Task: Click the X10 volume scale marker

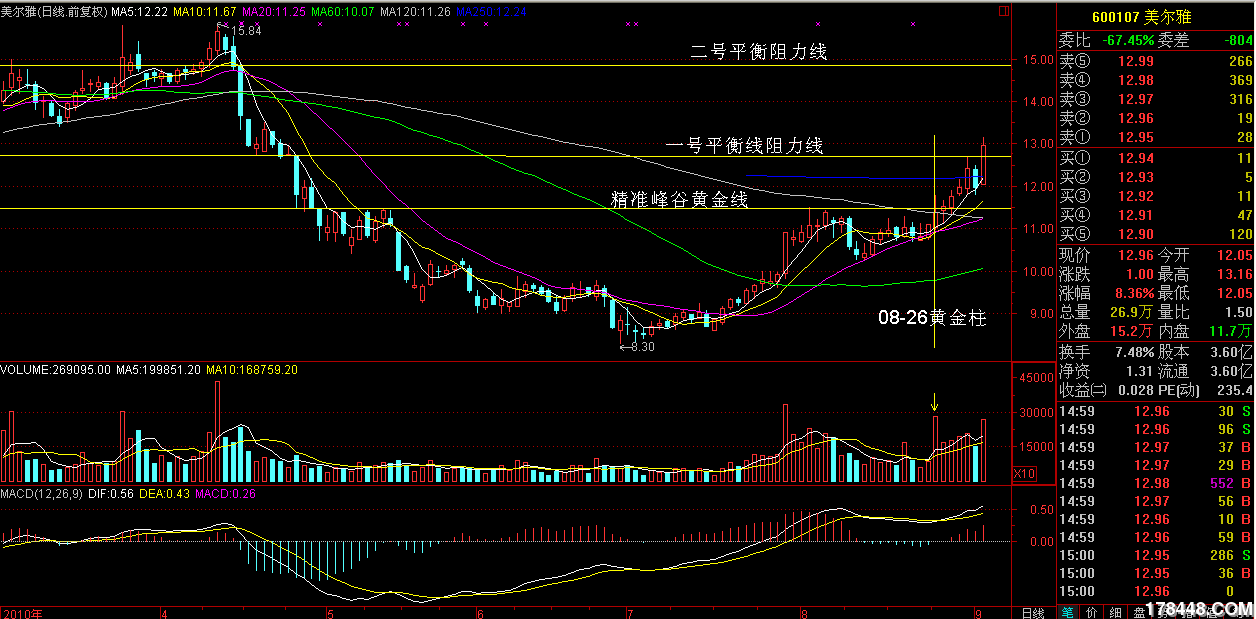Action: tap(1023, 473)
